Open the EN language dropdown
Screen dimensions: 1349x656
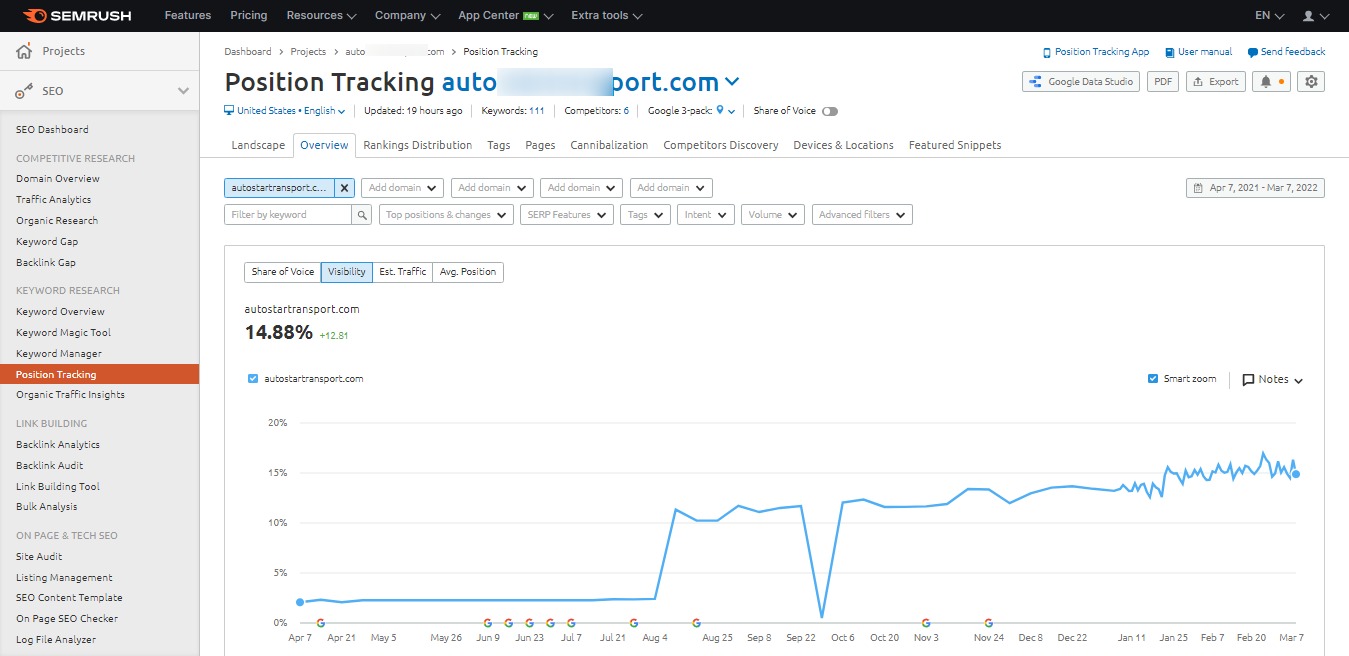pos(1269,16)
